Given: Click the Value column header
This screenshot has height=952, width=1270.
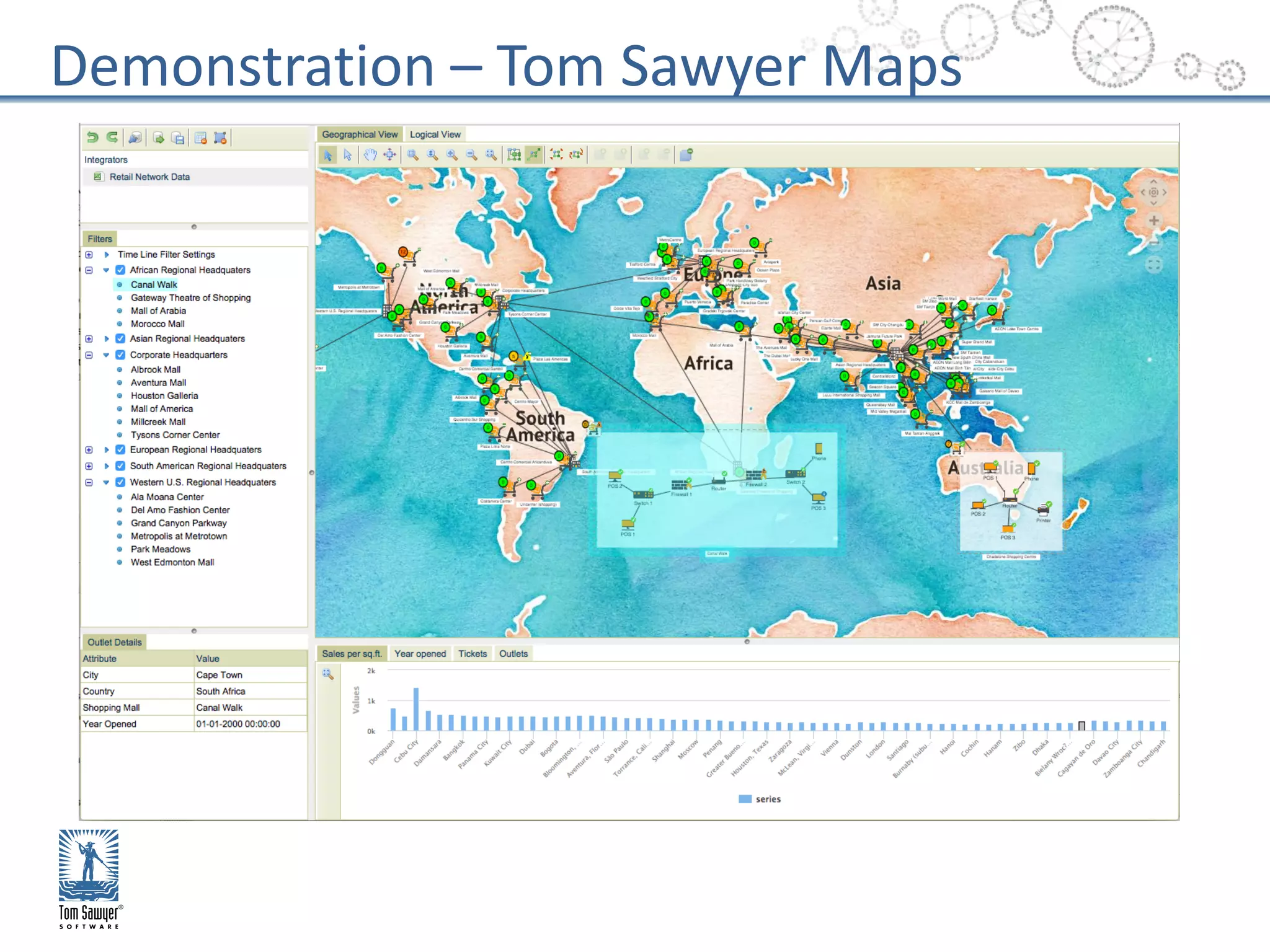Looking at the screenshot, I should [251, 659].
